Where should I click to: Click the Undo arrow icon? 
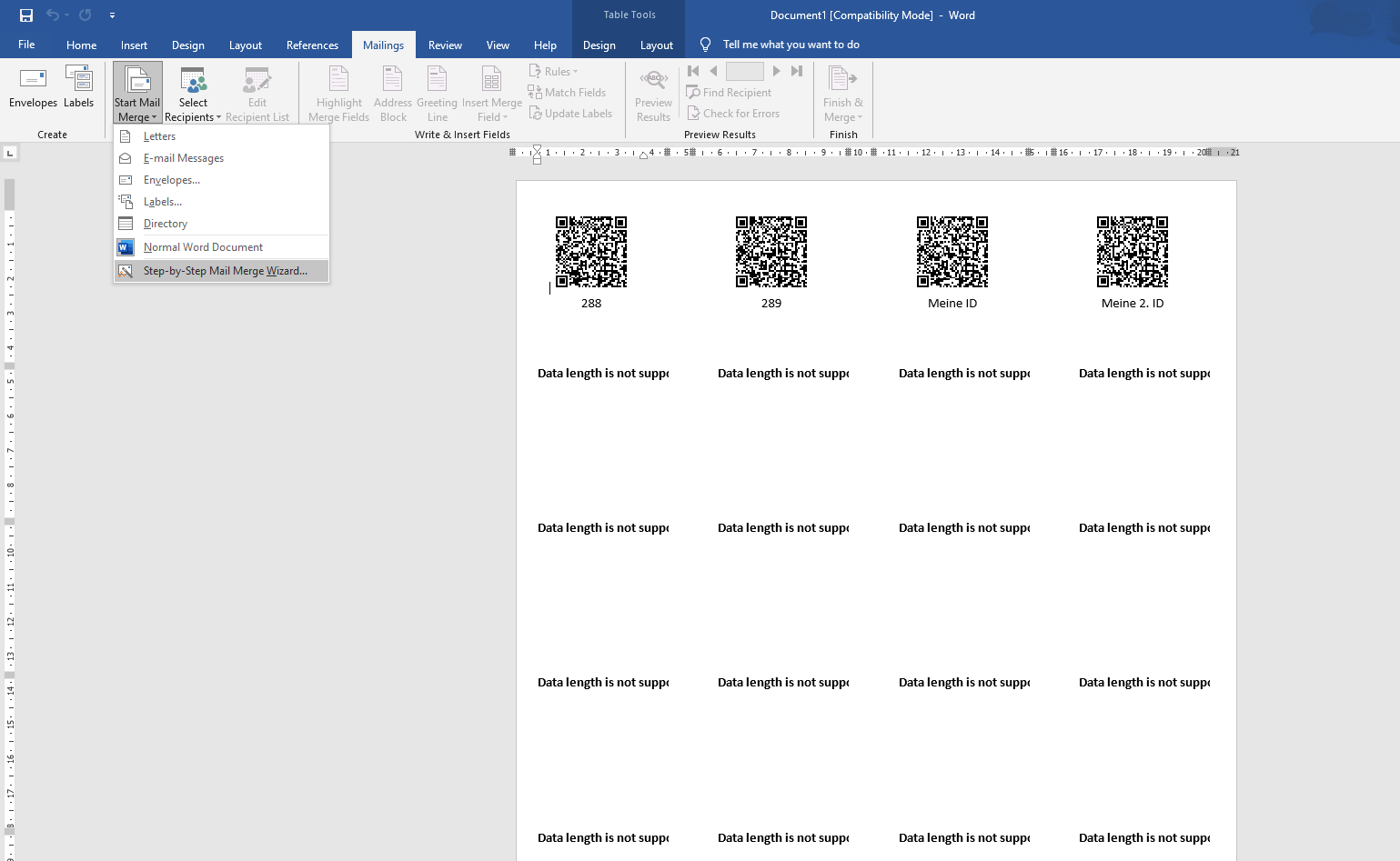(x=53, y=15)
